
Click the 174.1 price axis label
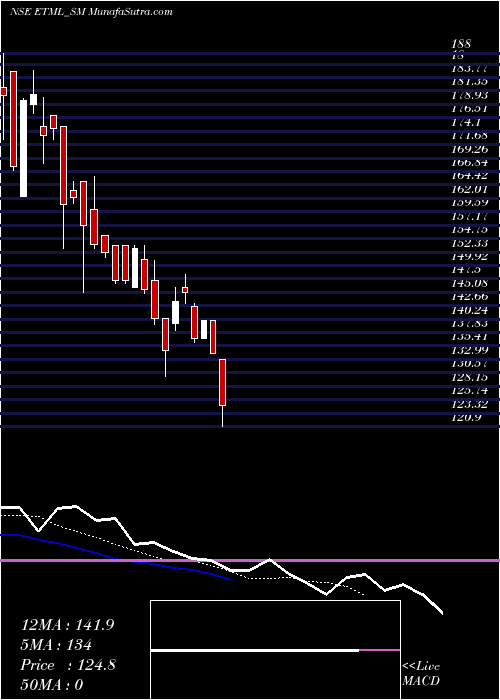466,122
